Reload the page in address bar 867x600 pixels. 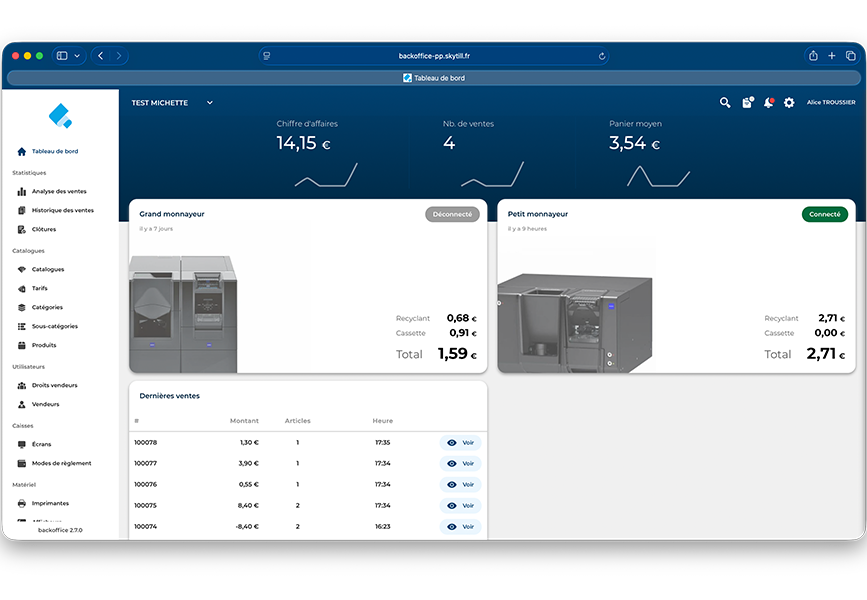601,56
